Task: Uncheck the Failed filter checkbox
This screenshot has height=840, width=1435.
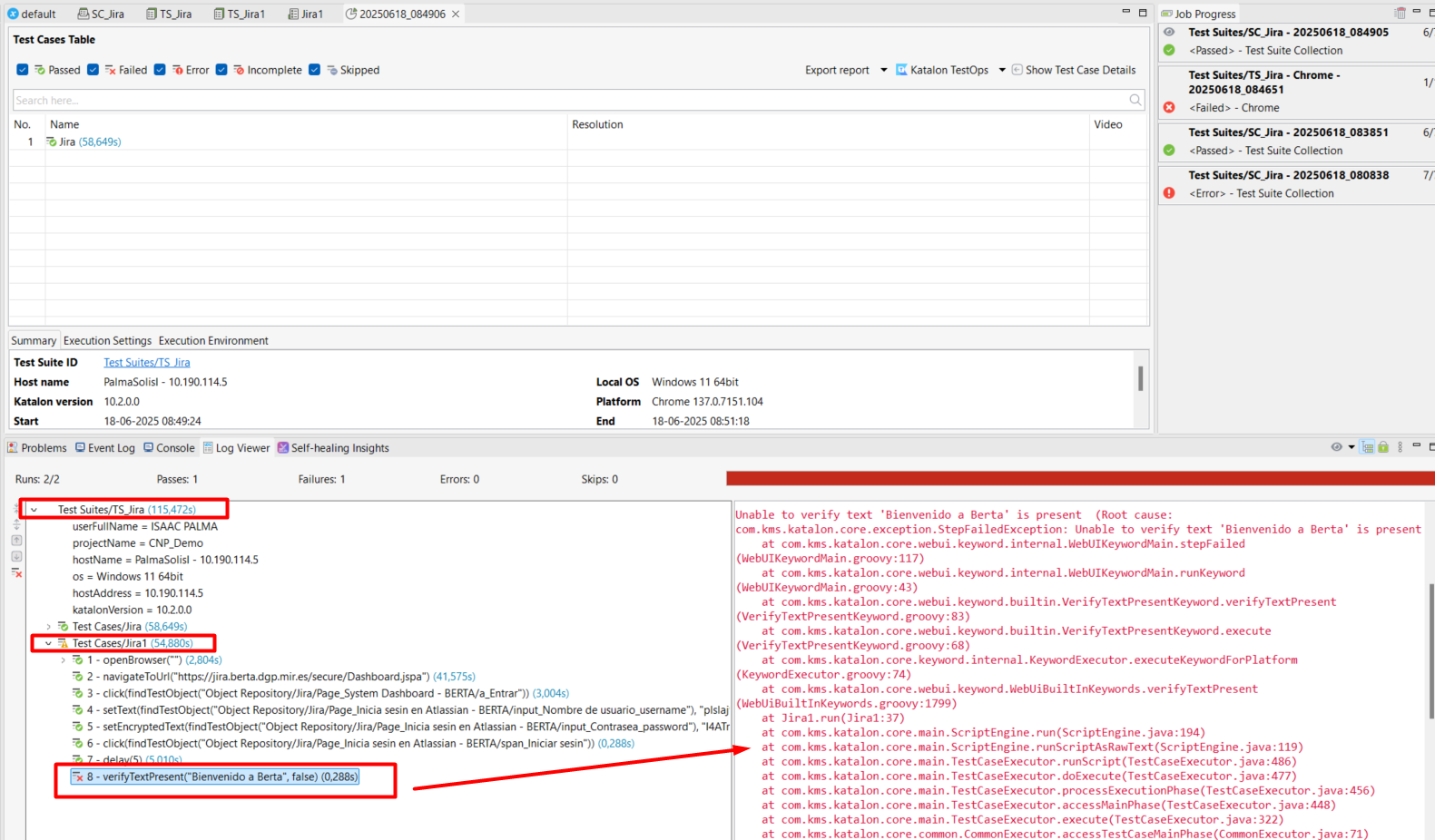Action: point(93,70)
